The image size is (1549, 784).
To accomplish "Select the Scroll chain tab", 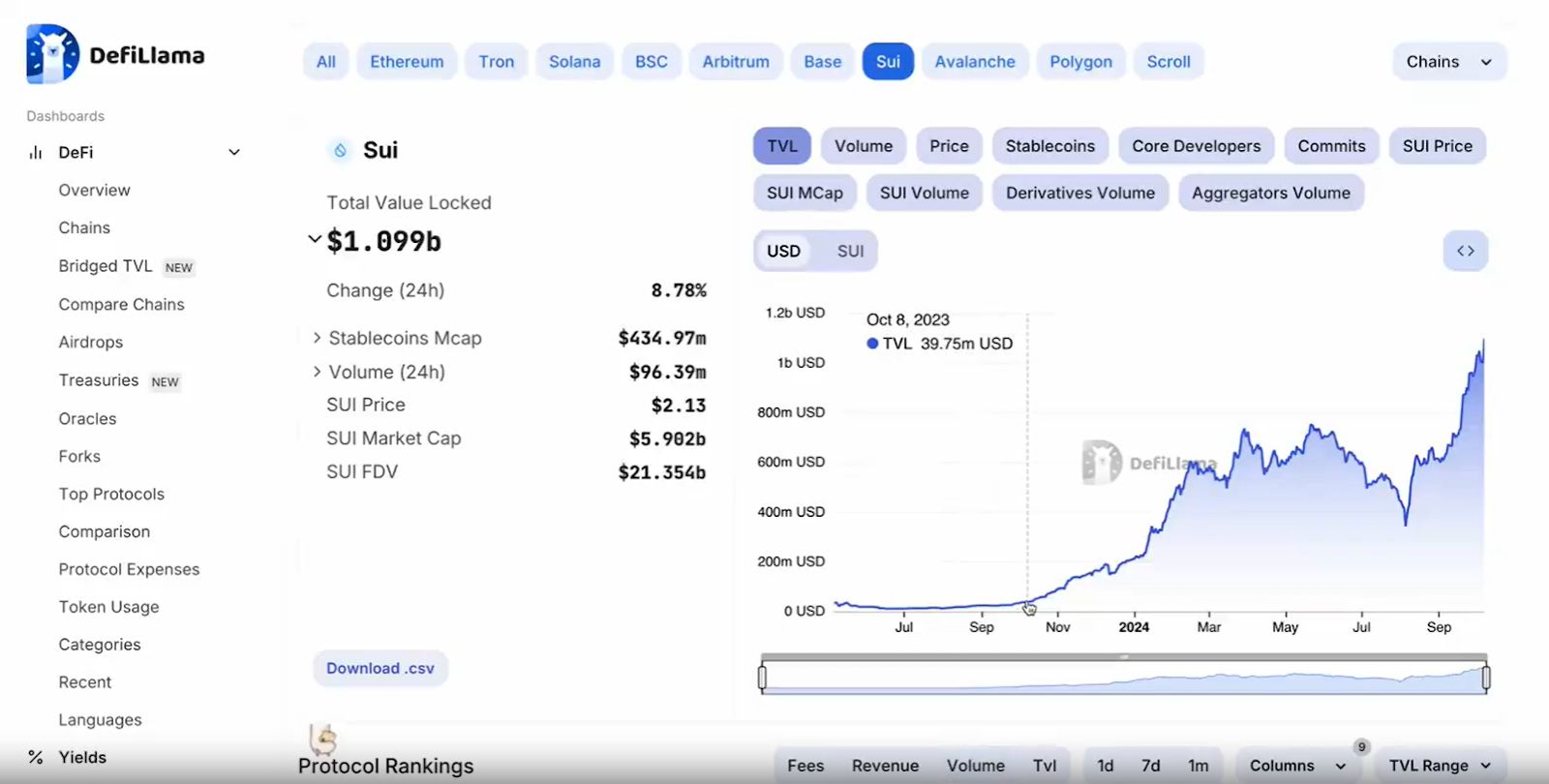I will [1169, 62].
